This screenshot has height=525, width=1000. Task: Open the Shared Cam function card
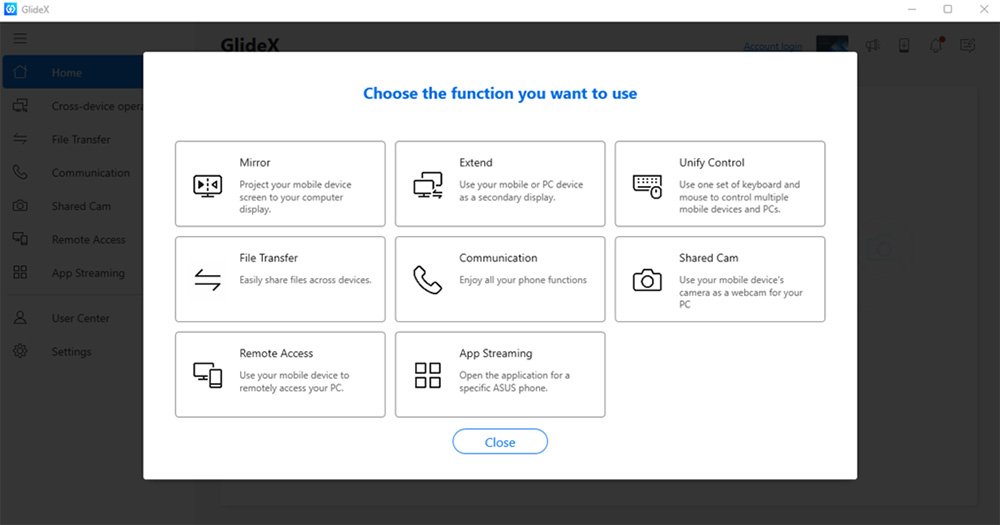pyautogui.click(x=719, y=279)
